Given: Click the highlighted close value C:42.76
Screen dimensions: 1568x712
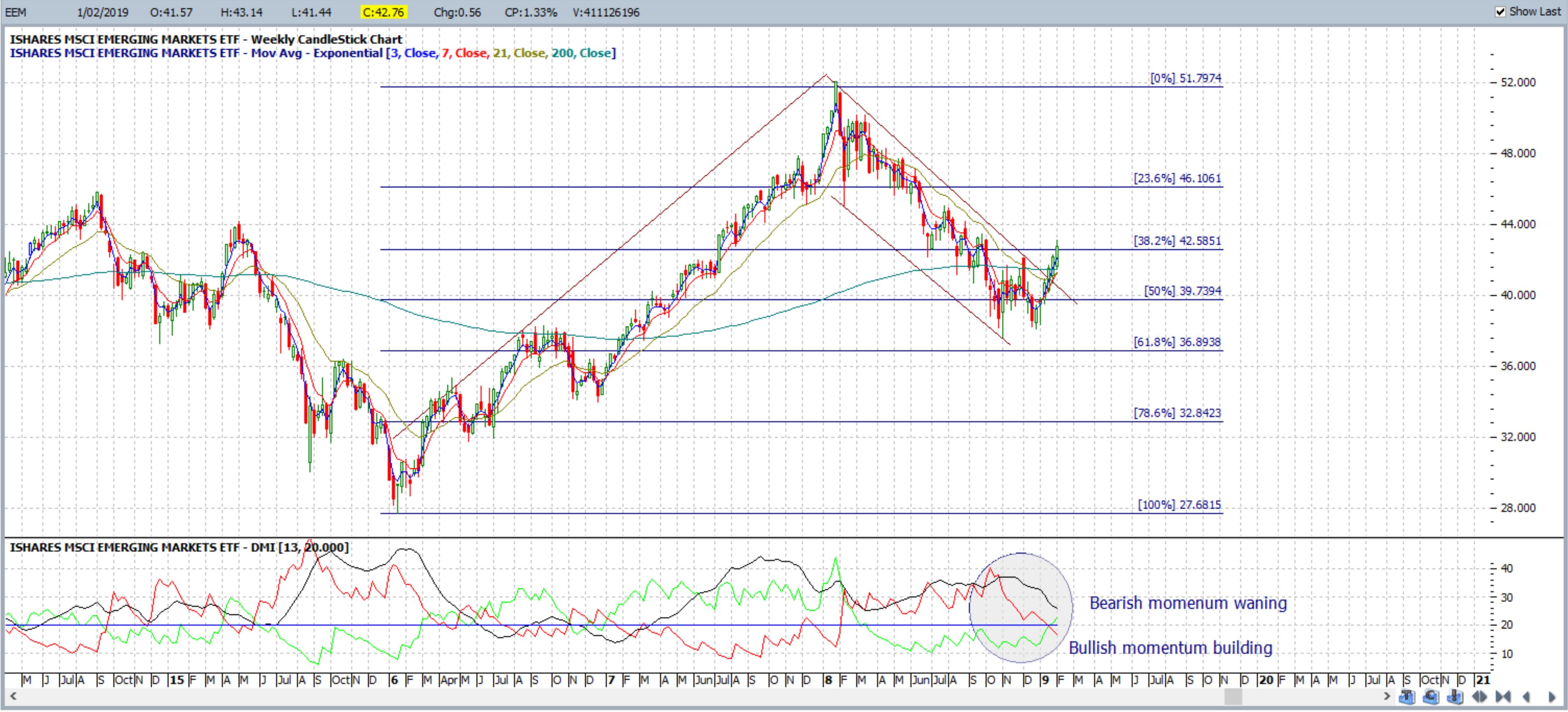Looking at the screenshot, I should click(x=384, y=12).
